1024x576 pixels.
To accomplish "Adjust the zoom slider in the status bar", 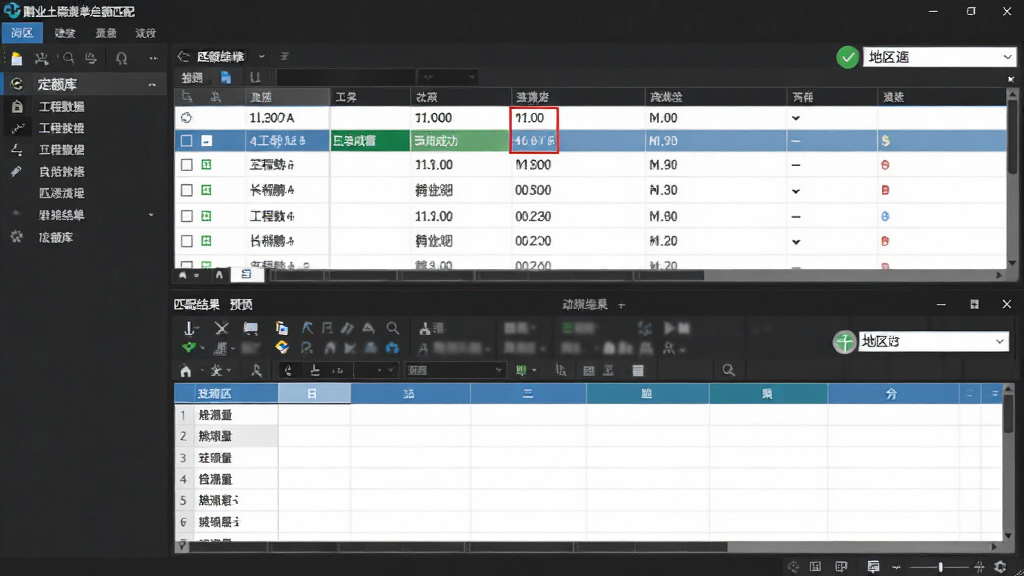I will point(940,567).
